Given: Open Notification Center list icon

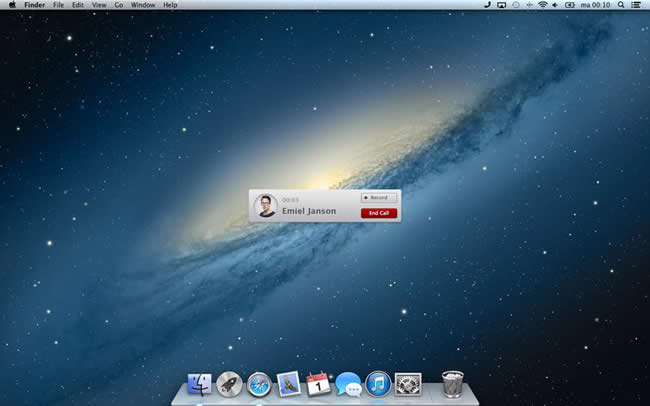Looking at the screenshot, I should (x=635, y=5).
